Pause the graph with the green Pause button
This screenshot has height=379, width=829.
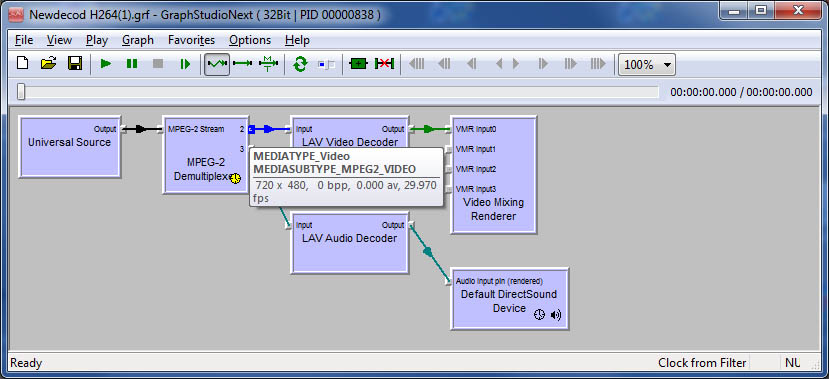pyautogui.click(x=132, y=64)
